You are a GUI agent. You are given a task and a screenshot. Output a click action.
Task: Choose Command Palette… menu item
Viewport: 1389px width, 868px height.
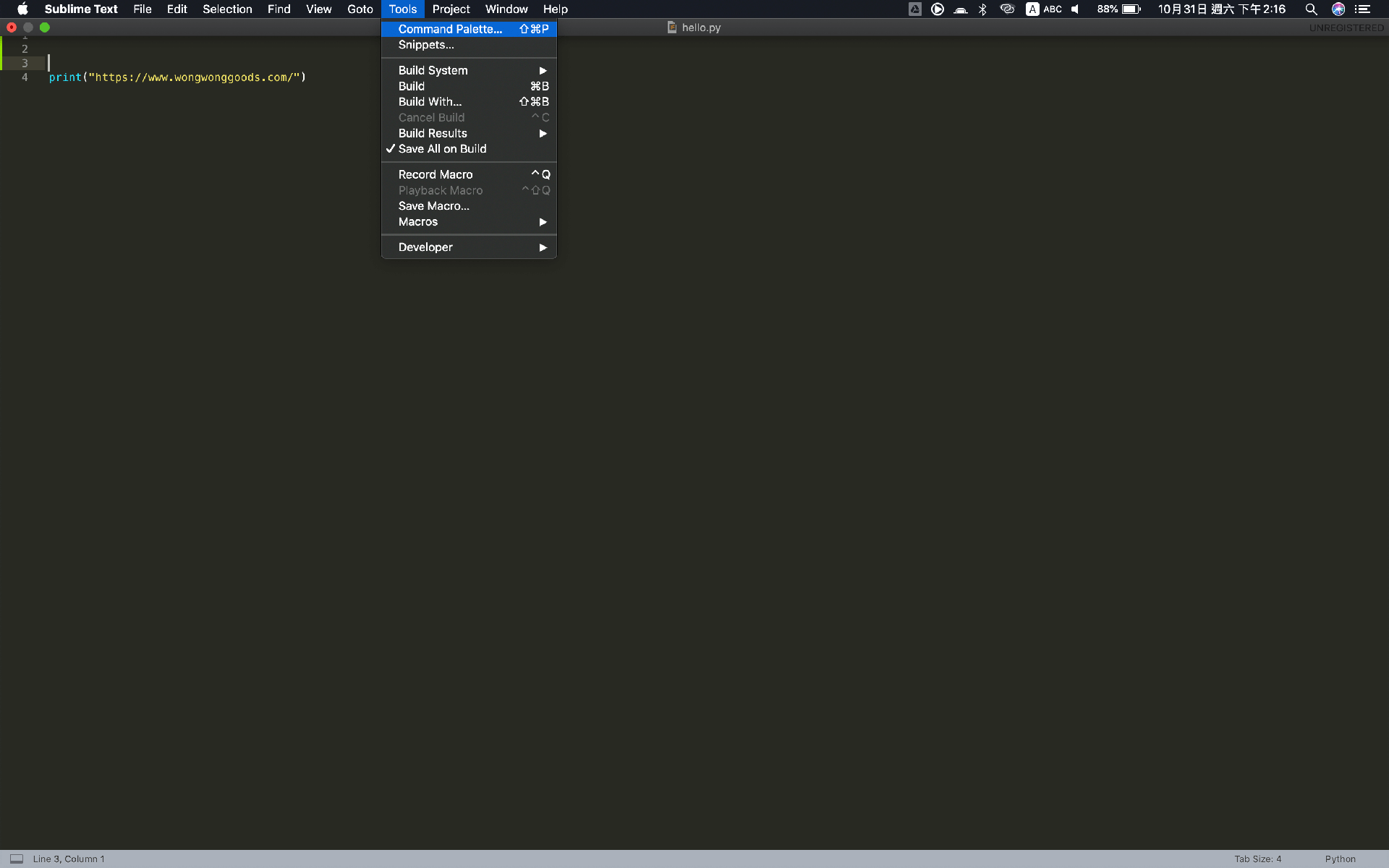click(450, 29)
